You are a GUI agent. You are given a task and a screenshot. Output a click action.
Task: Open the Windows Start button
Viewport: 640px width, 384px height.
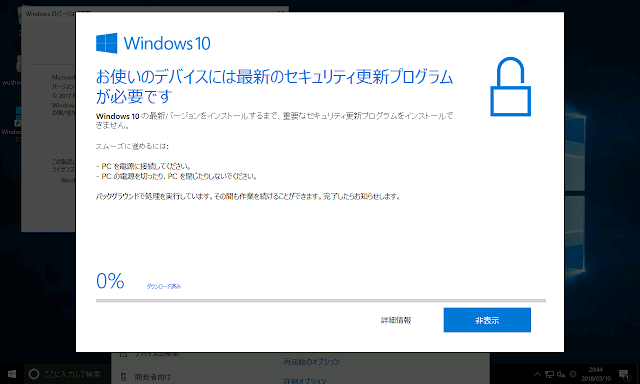[x=12, y=374]
